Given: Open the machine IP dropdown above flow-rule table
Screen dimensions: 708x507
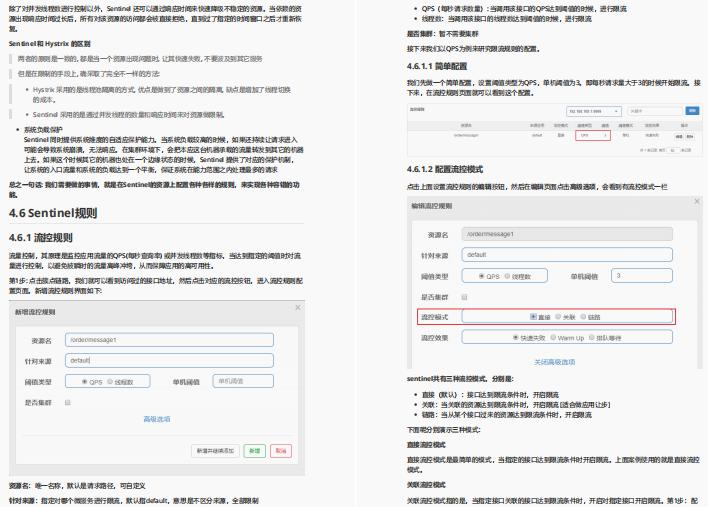Looking at the screenshot, I should pos(594,111).
